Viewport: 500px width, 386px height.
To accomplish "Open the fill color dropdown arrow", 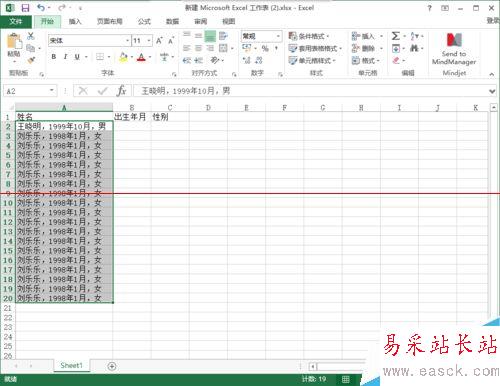I will (132, 57).
